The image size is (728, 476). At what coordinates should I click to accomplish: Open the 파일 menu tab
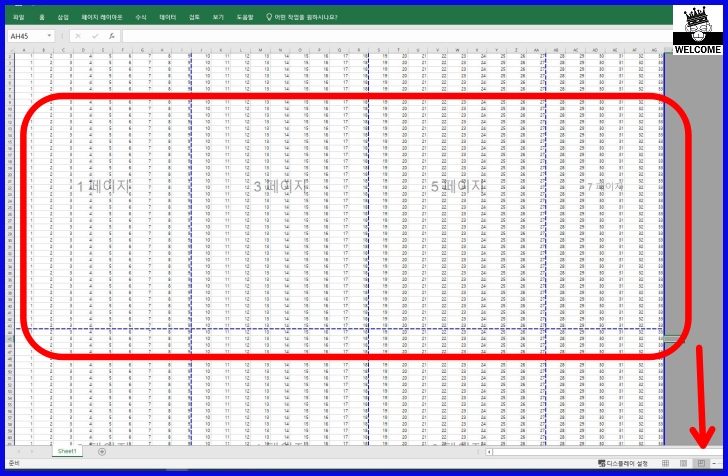tap(18, 17)
